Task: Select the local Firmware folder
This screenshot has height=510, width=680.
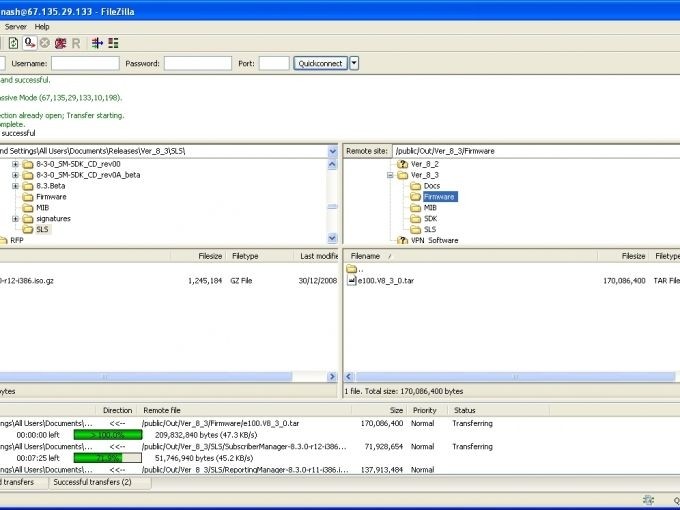Action: tap(51, 196)
